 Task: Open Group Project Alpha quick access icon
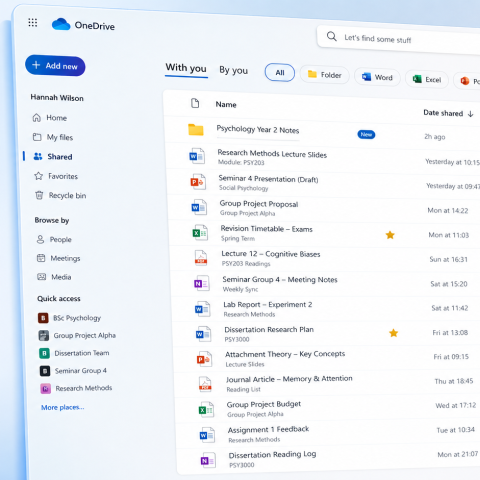tap(44, 335)
